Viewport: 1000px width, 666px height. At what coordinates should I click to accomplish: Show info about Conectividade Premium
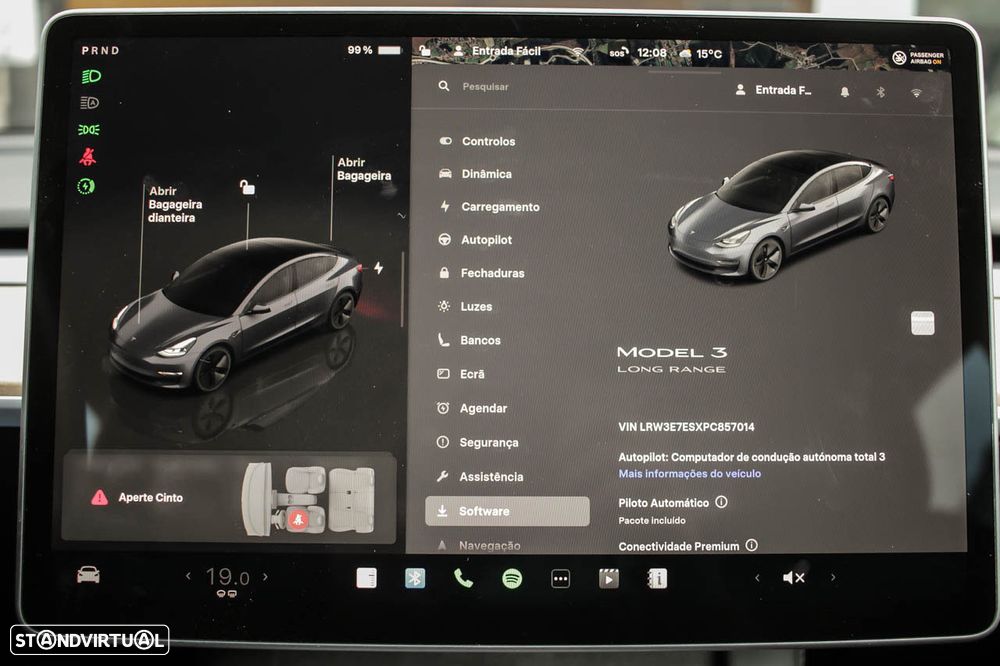tap(752, 545)
